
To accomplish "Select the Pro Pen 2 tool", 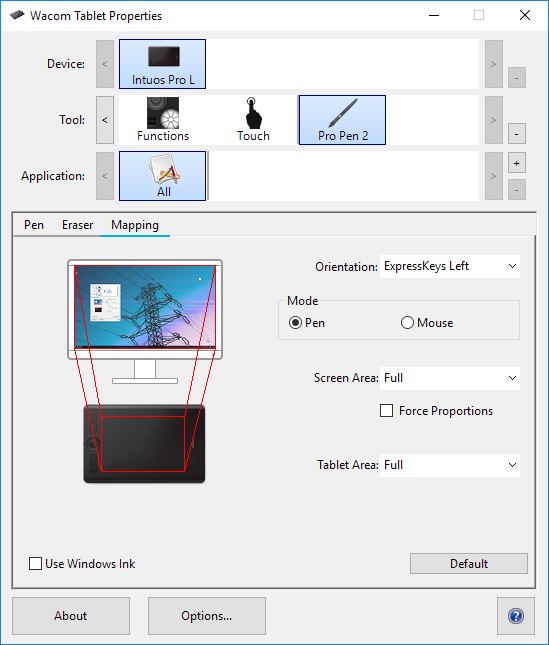I will [x=342, y=120].
